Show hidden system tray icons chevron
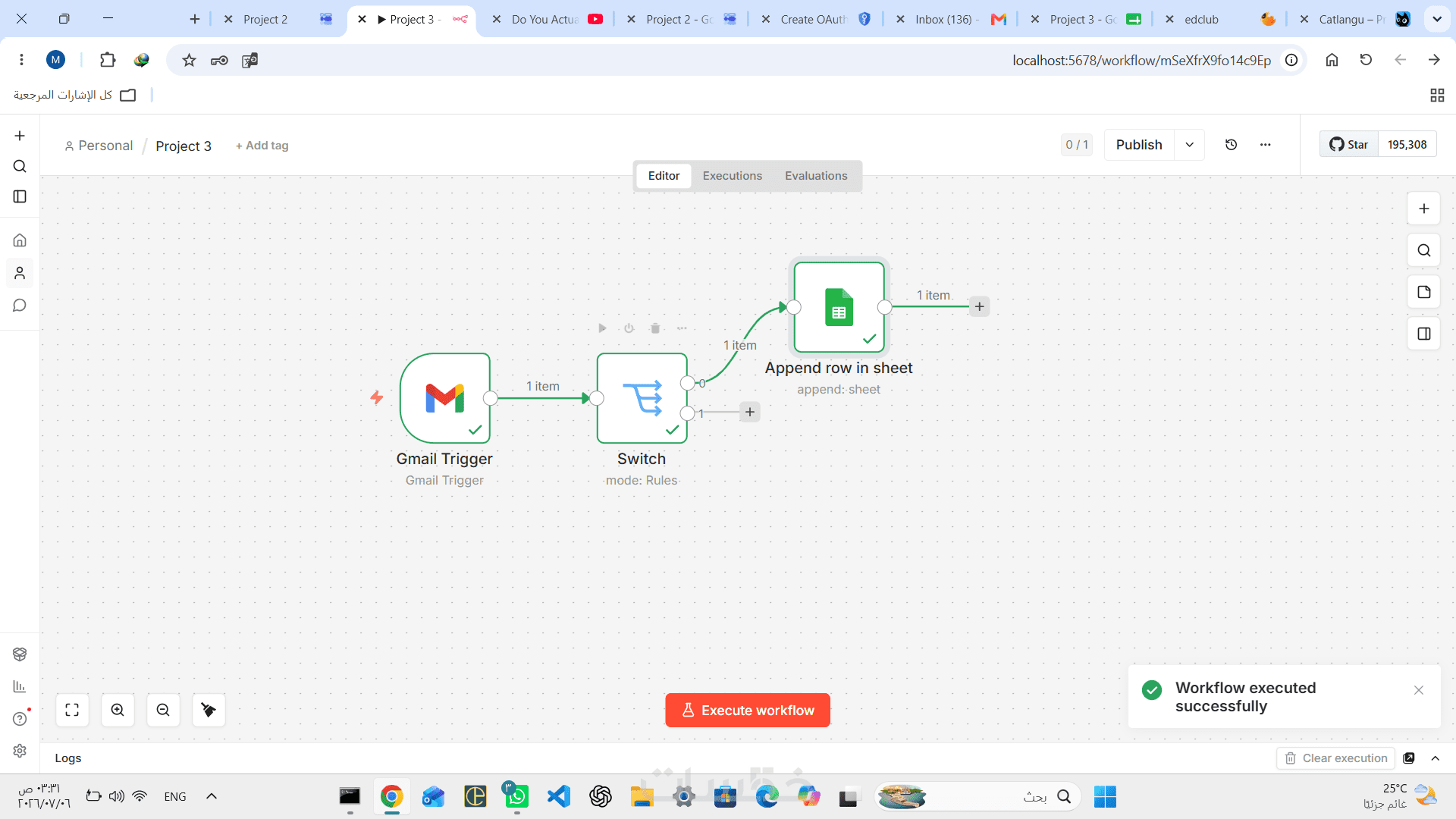Image resolution: width=1456 pixels, height=819 pixels. click(212, 796)
